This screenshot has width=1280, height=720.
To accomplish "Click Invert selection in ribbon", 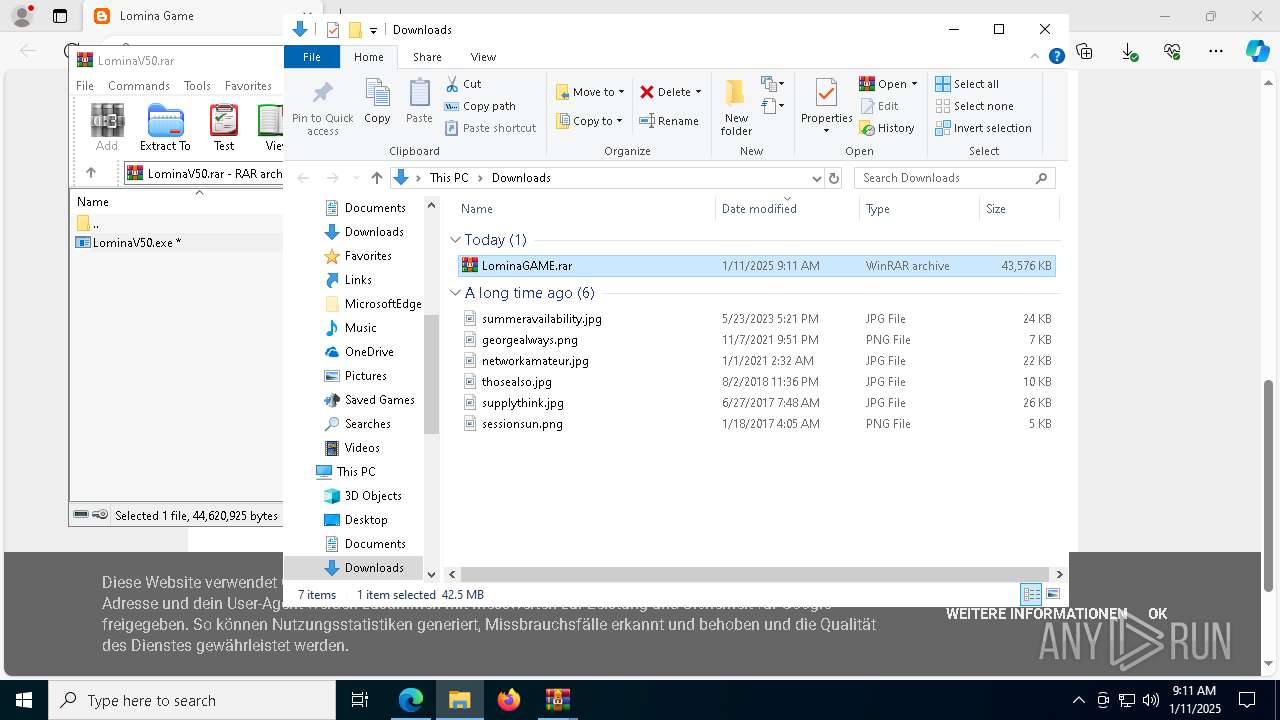I will [x=983, y=128].
